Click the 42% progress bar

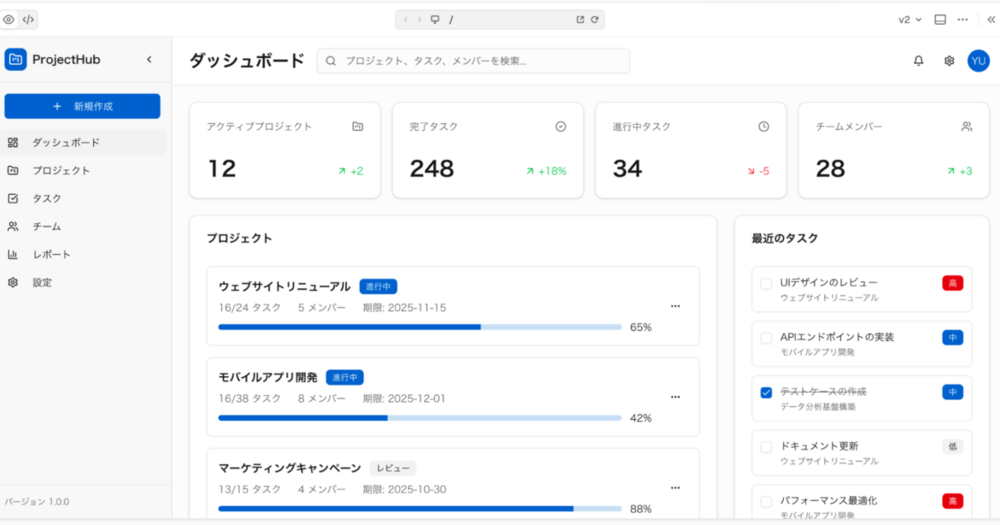[x=420, y=418]
